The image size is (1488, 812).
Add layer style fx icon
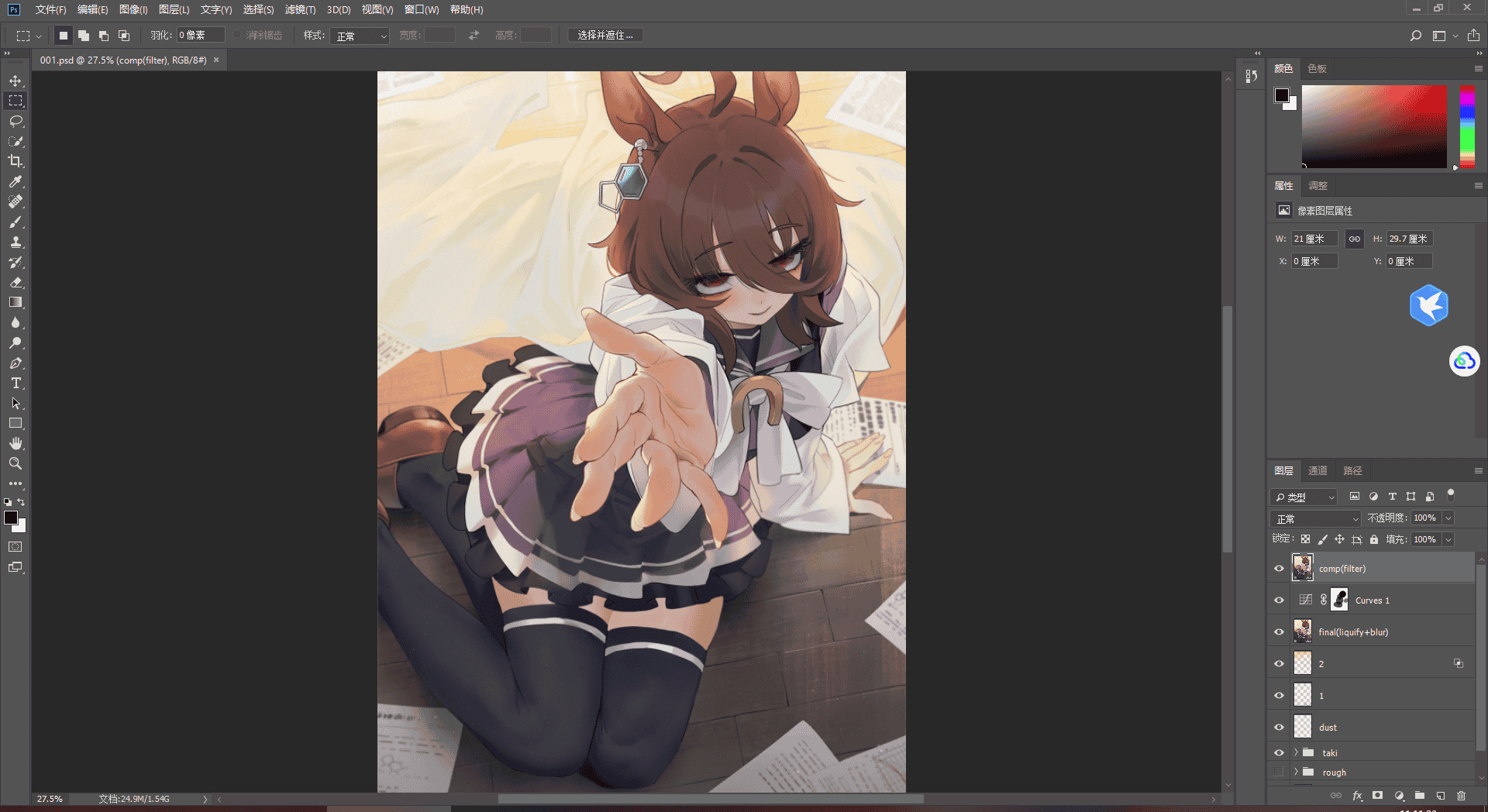click(x=1357, y=796)
